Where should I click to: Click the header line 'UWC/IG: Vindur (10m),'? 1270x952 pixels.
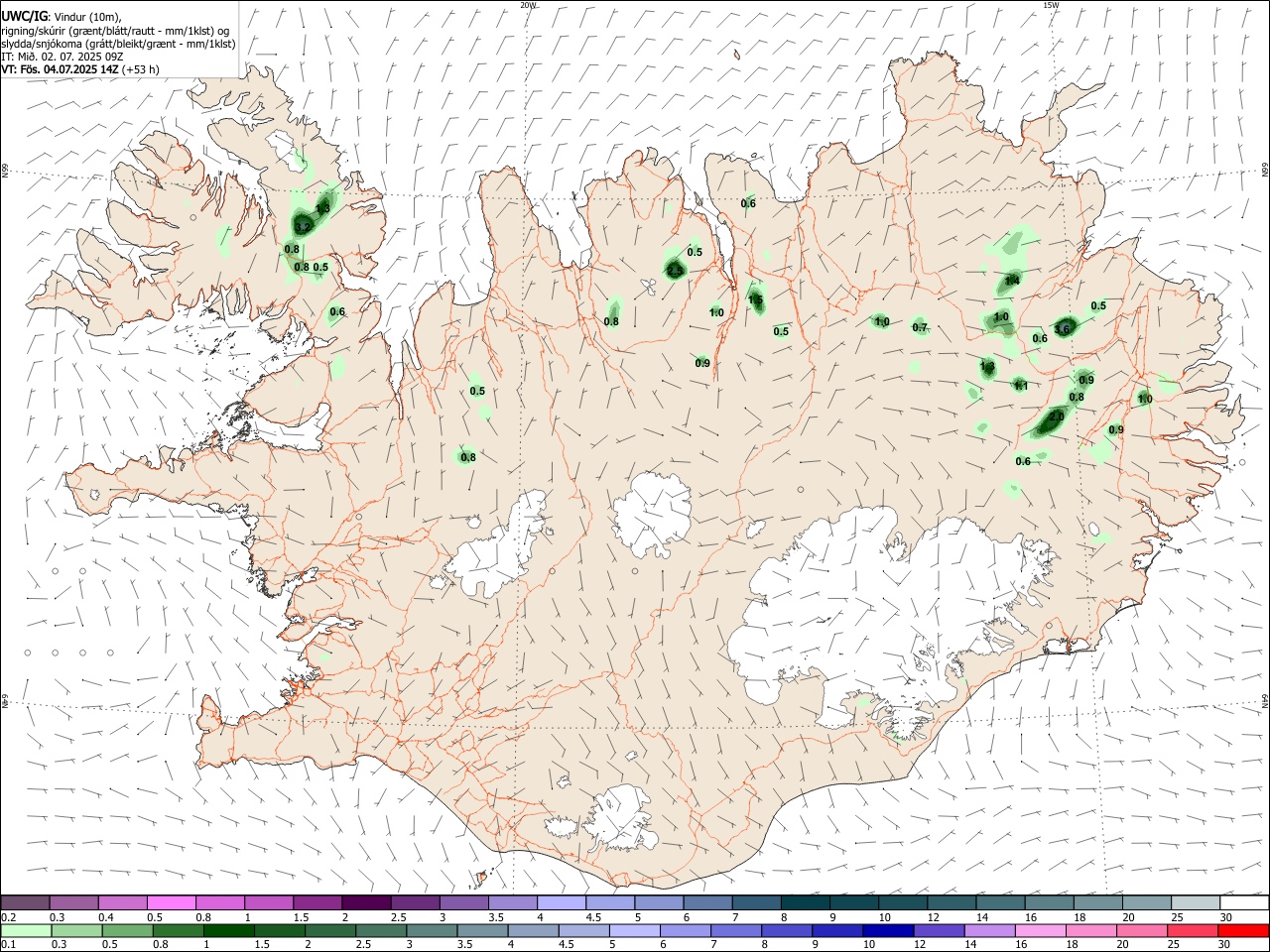[x=61, y=17]
